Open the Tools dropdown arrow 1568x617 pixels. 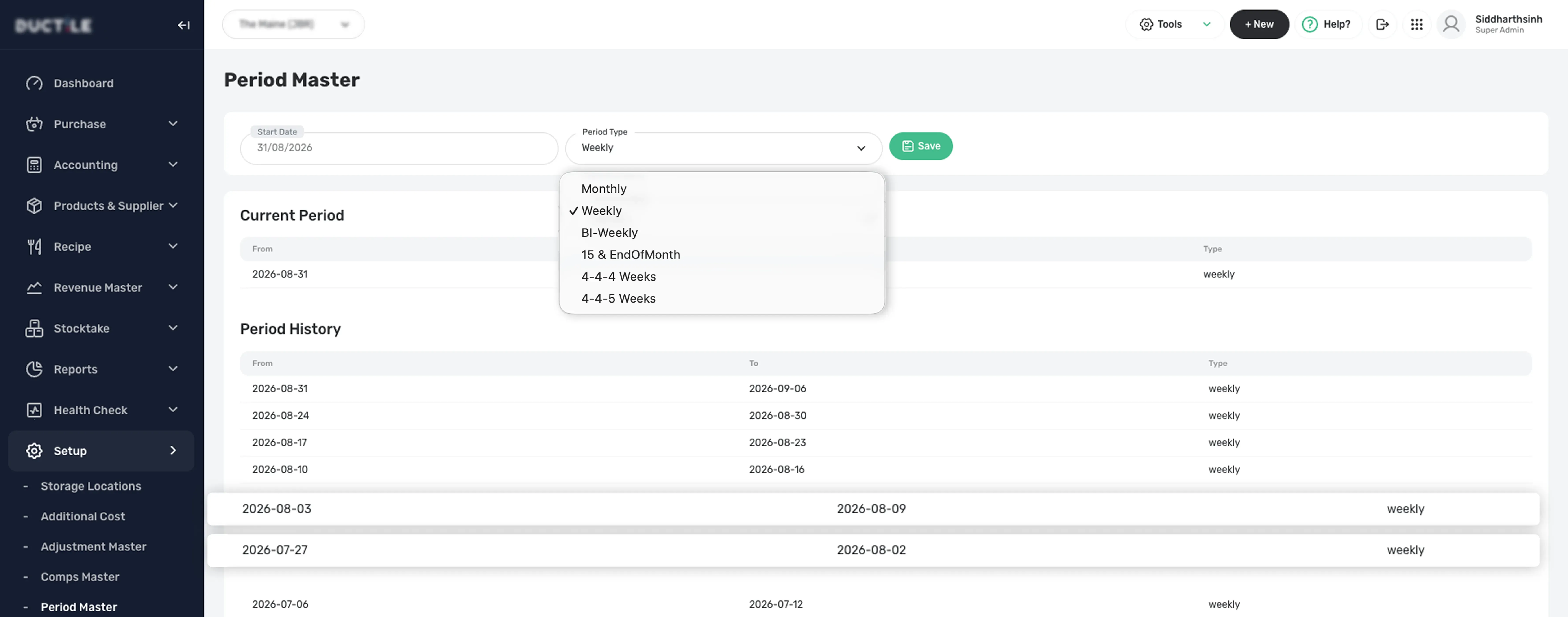1206,24
